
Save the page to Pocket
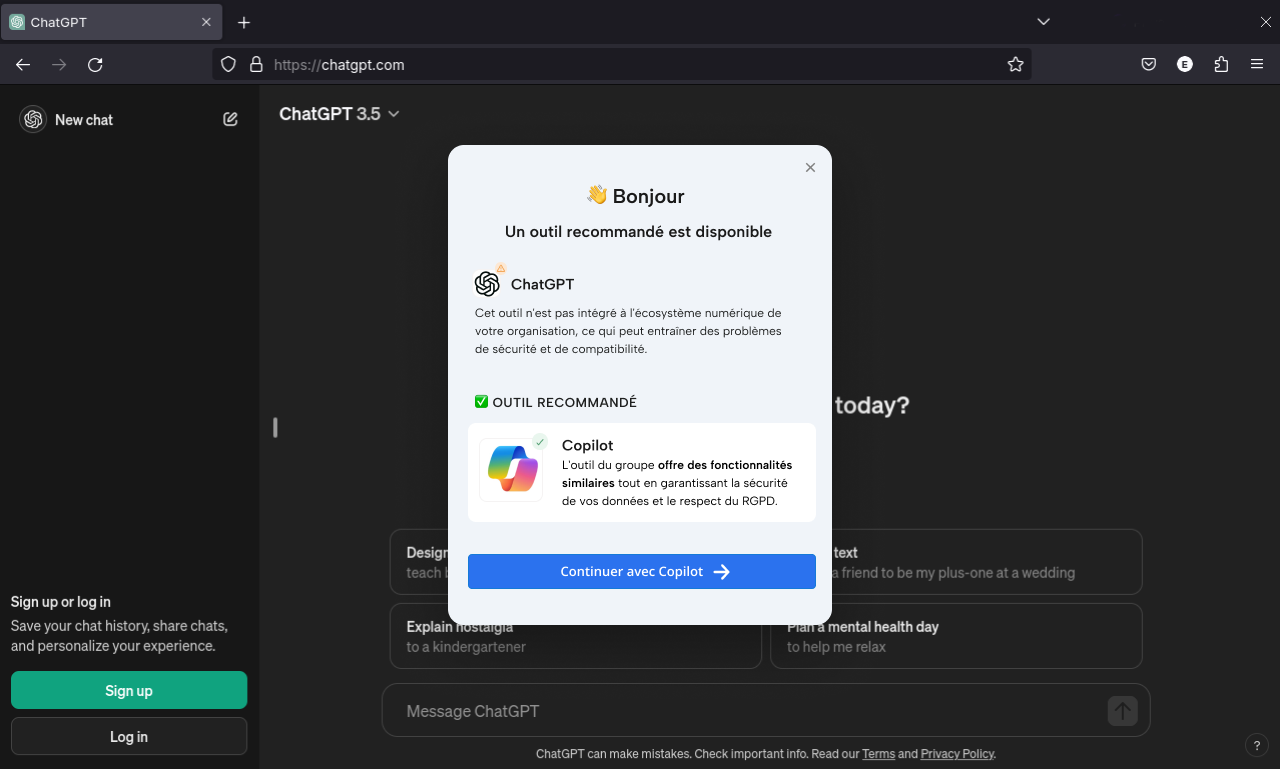[x=1148, y=64]
